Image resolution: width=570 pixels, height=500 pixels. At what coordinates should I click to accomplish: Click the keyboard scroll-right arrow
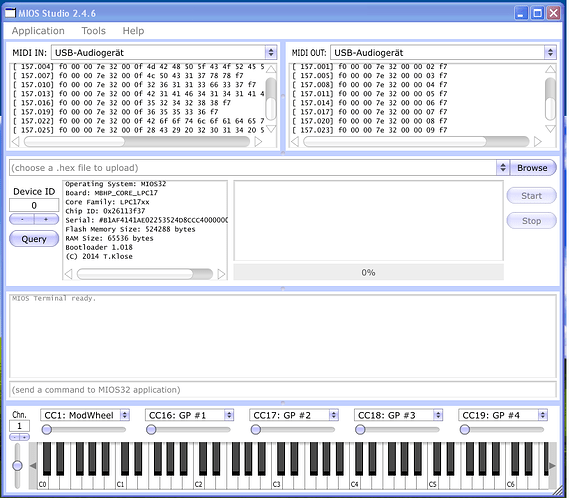553,466
